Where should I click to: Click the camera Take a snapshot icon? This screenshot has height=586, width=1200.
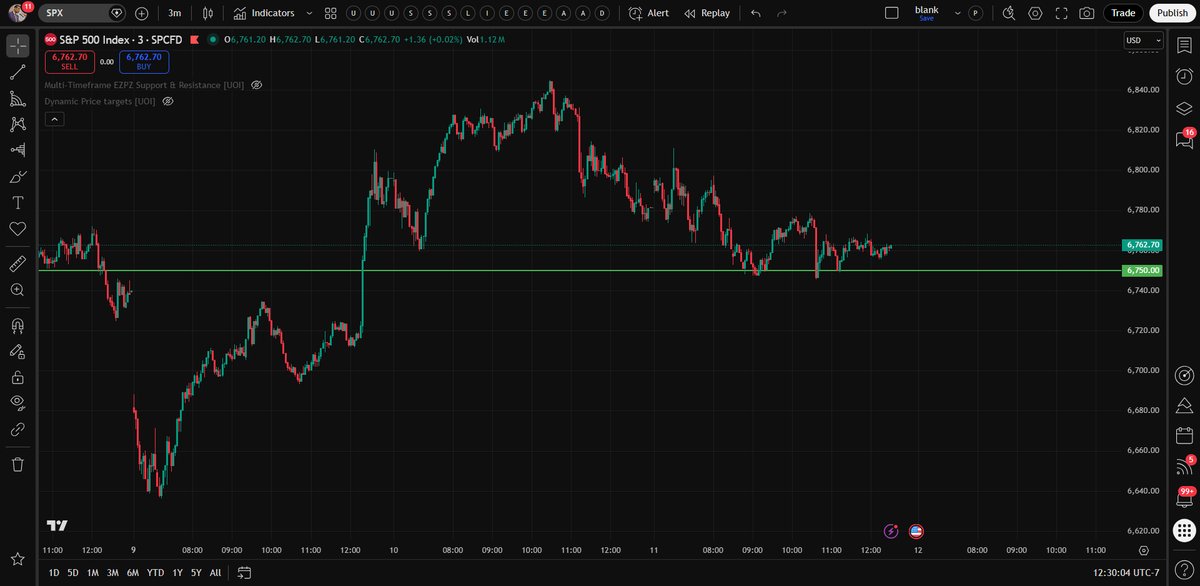tap(1087, 13)
